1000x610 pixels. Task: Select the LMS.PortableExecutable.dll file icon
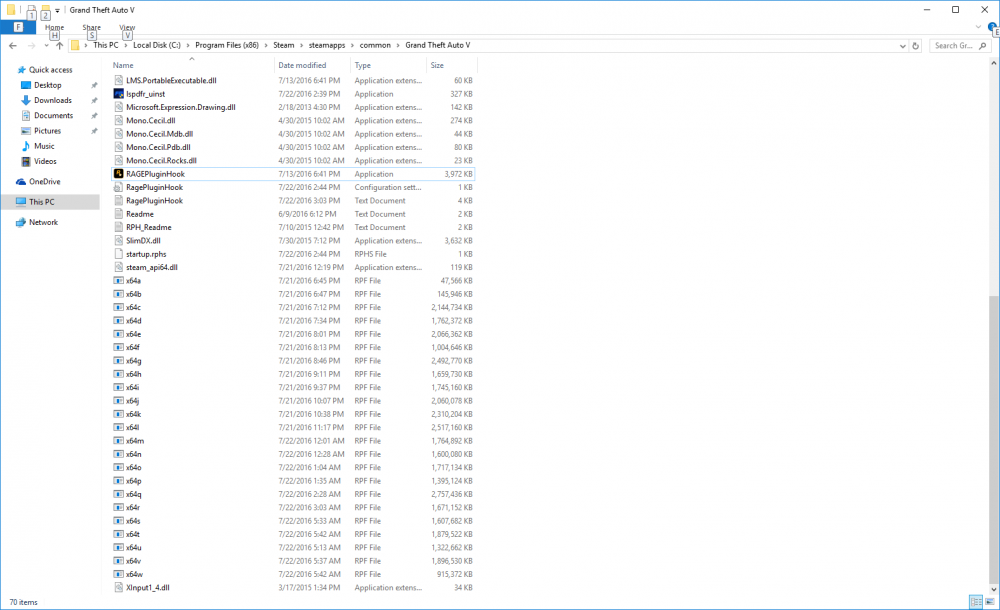coord(119,80)
